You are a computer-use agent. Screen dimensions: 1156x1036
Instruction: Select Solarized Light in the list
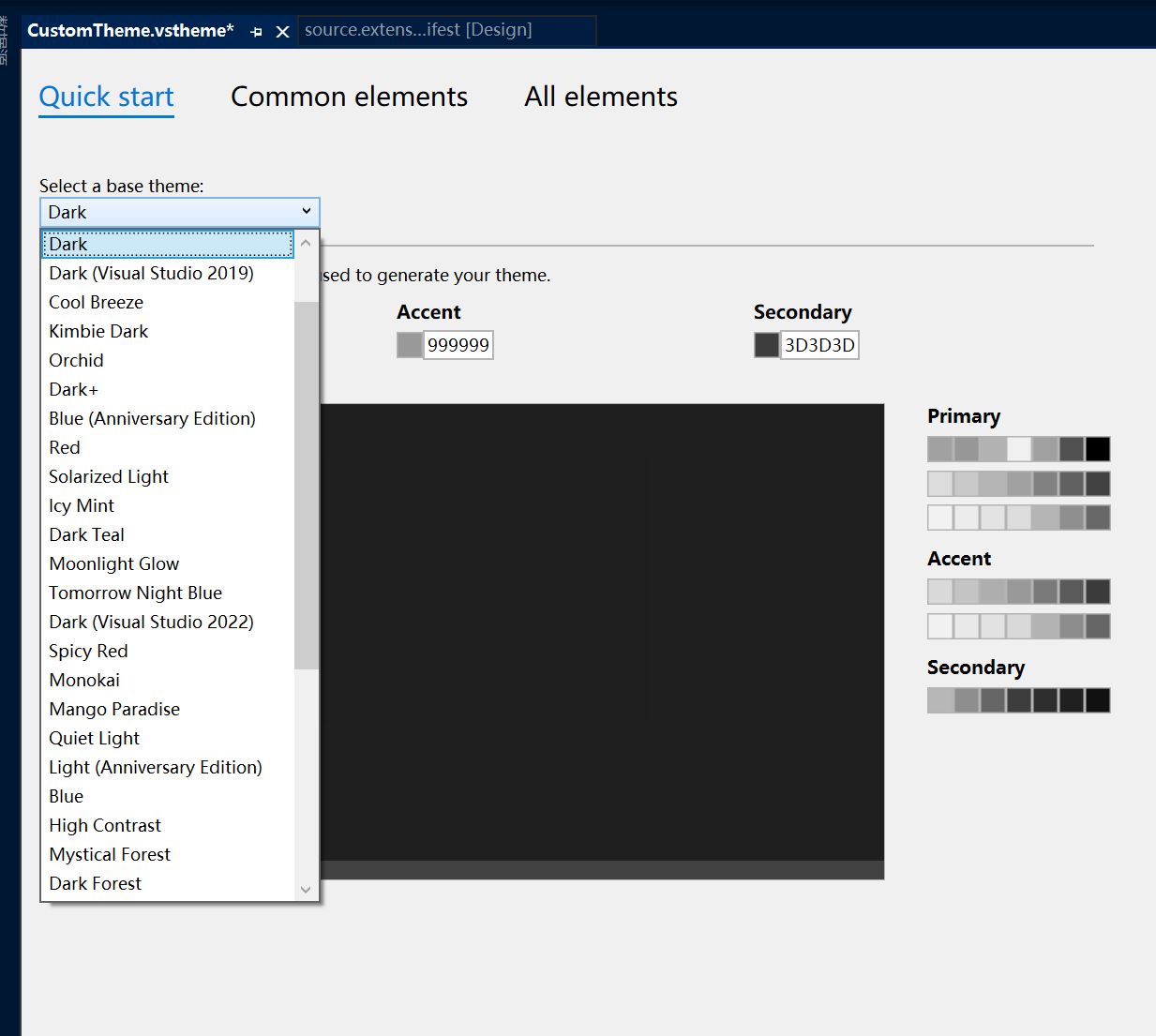(x=109, y=476)
